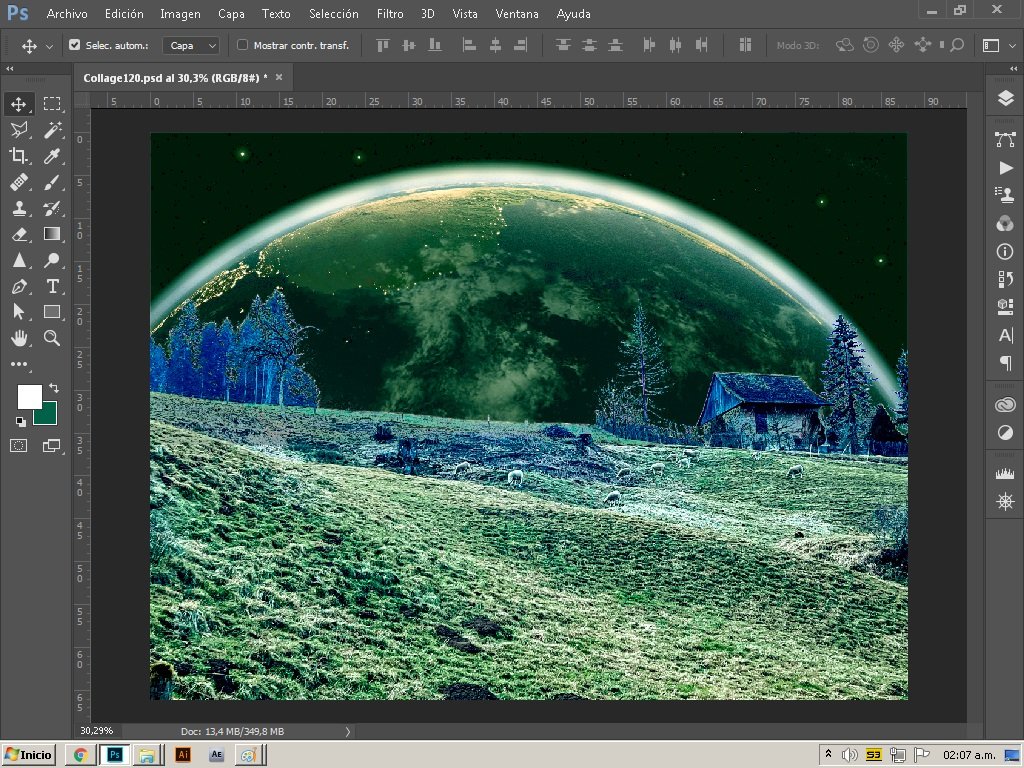Close the Collage120.psd document tab
This screenshot has height=768, width=1024.
[279, 77]
